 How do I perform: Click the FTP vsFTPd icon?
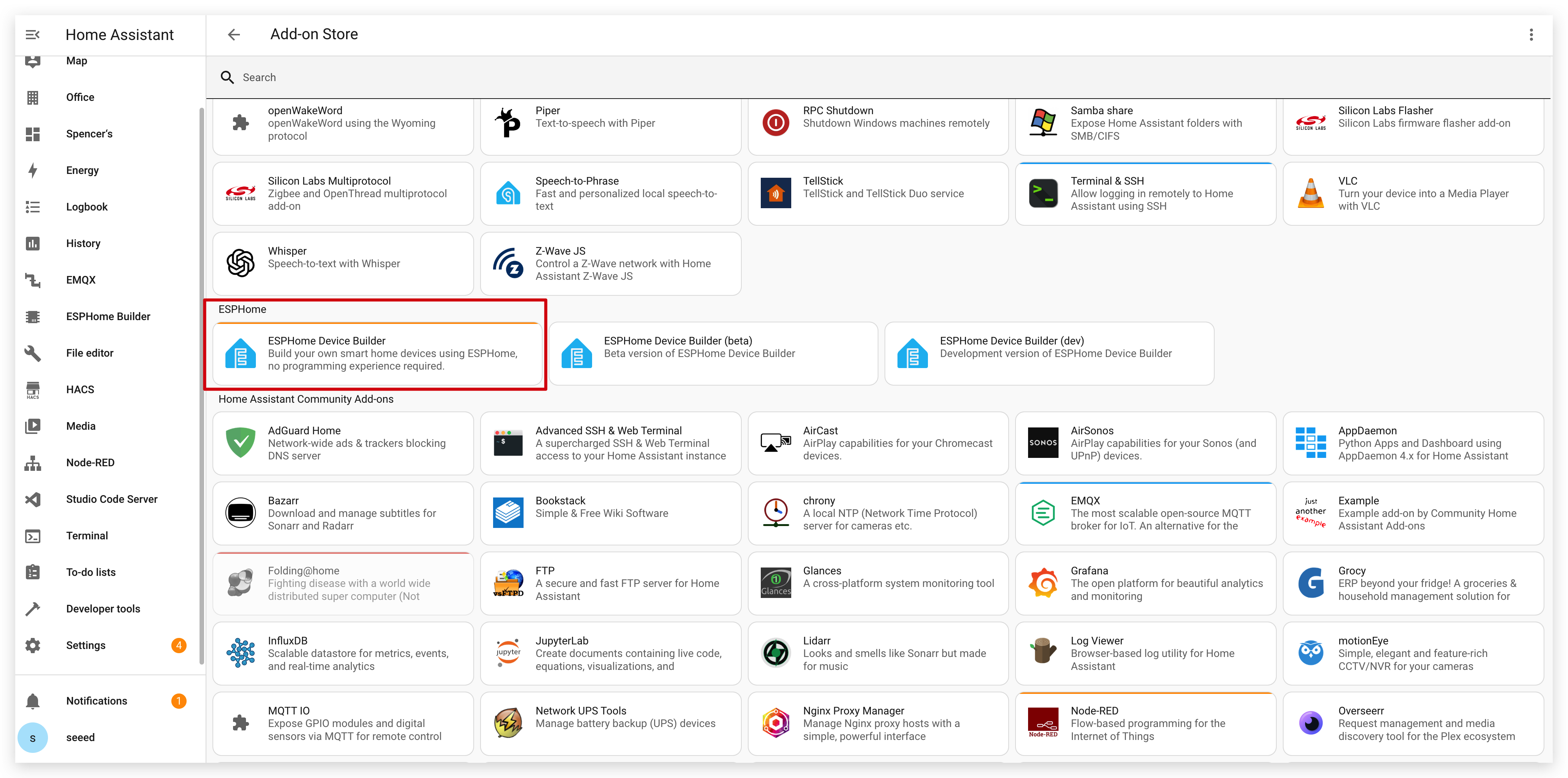point(508,583)
